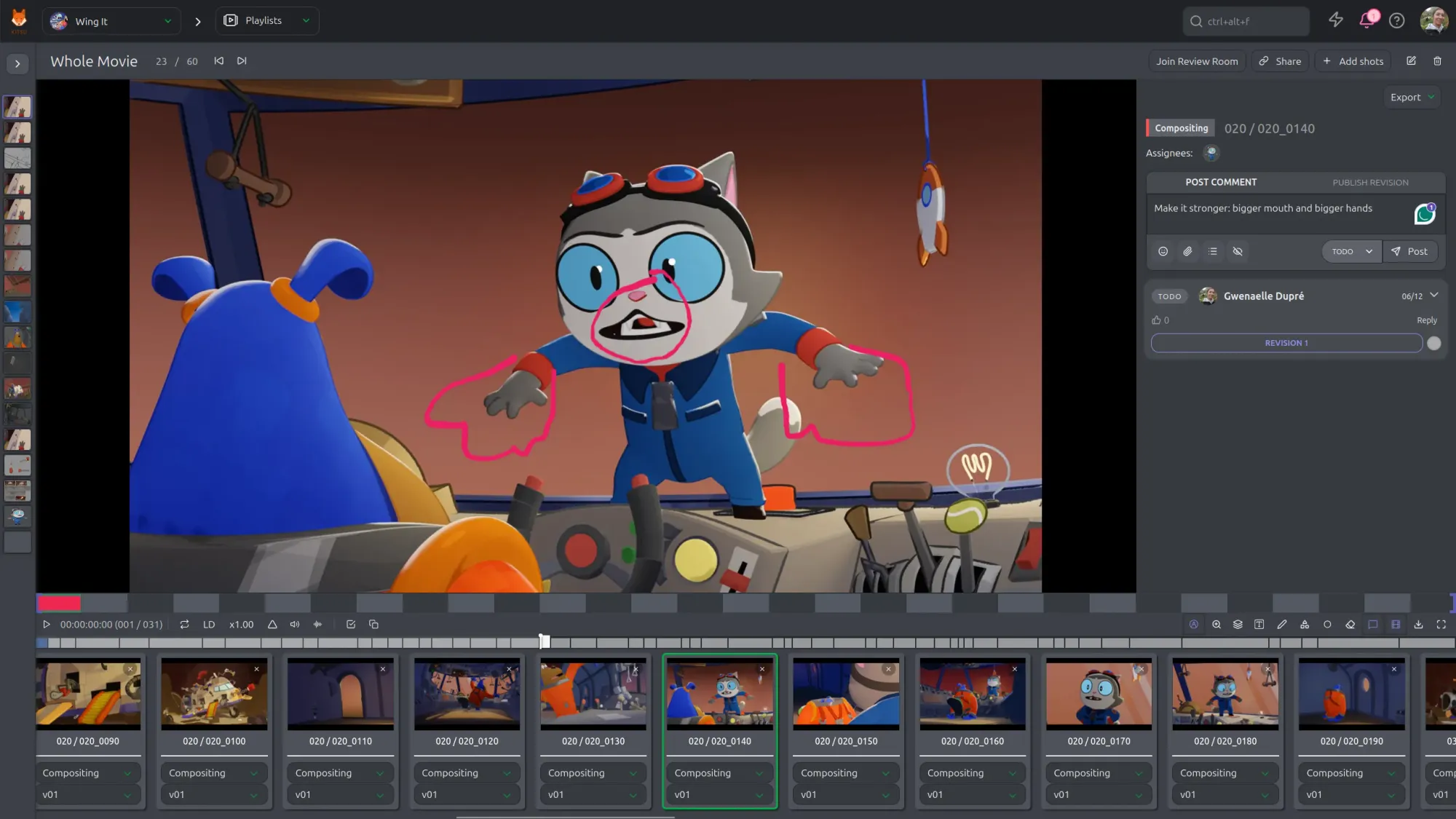Viewport: 1456px width, 819px height.
Task: Insert an emoji in the comment
Action: (x=1163, y=251)
